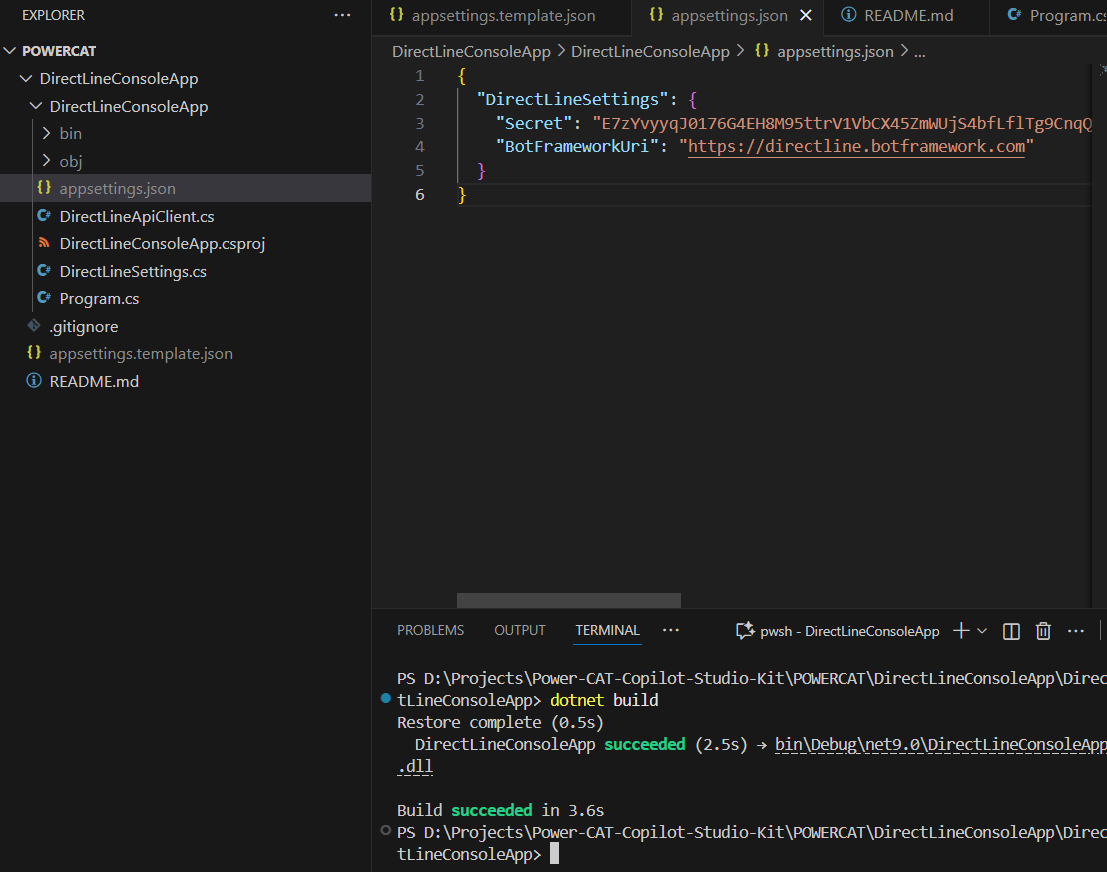Click the icon beside DirectLineConsoleApp.csproj
Viewport: 1107px width, 872px height.
[x=43, y=243]
